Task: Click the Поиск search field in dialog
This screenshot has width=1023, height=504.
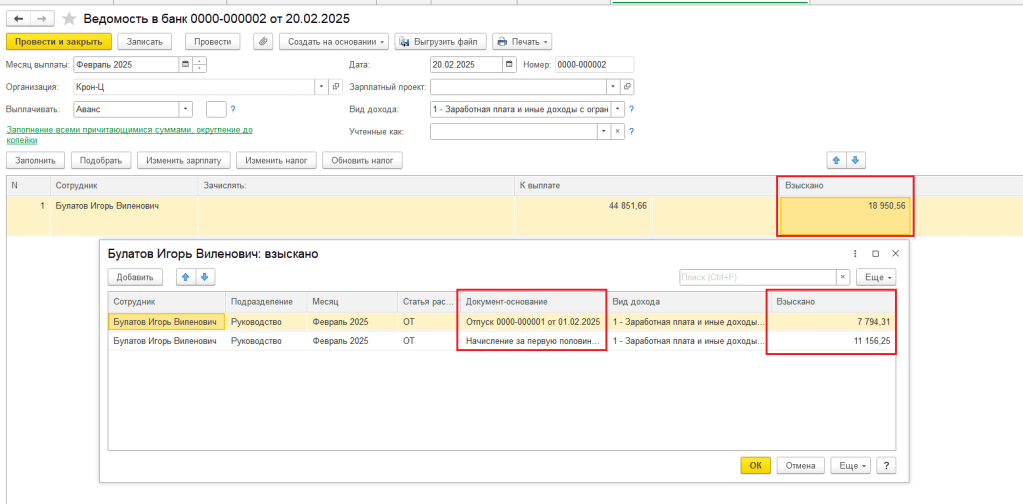Action: (756, 277)
